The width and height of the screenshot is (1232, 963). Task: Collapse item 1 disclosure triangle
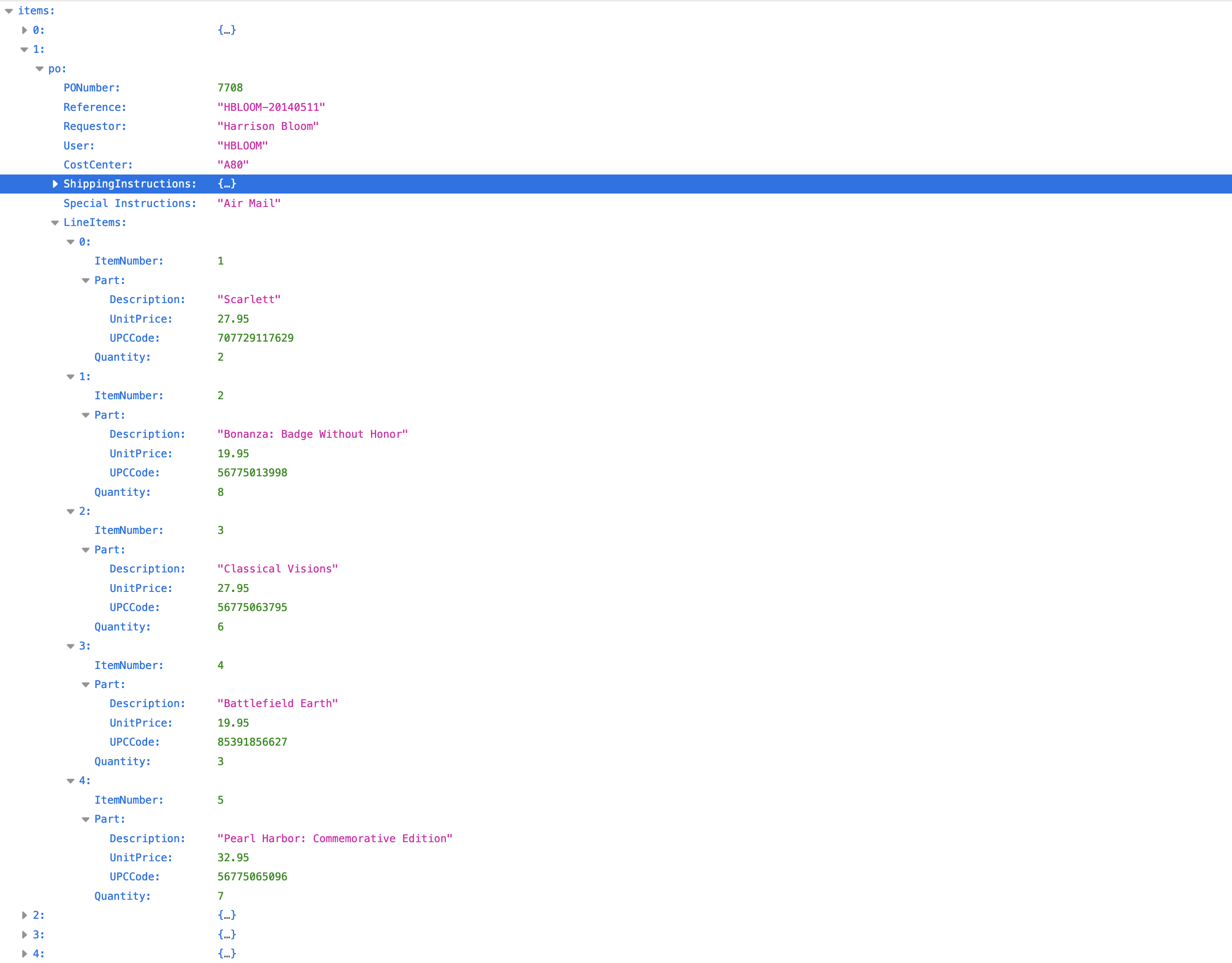pos(24,50)
